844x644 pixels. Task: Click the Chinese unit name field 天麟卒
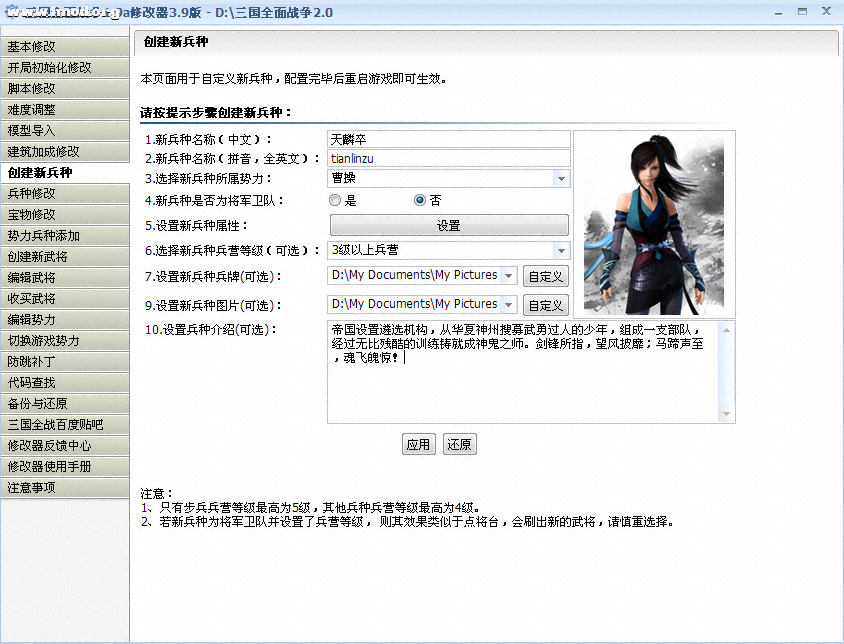448,139
